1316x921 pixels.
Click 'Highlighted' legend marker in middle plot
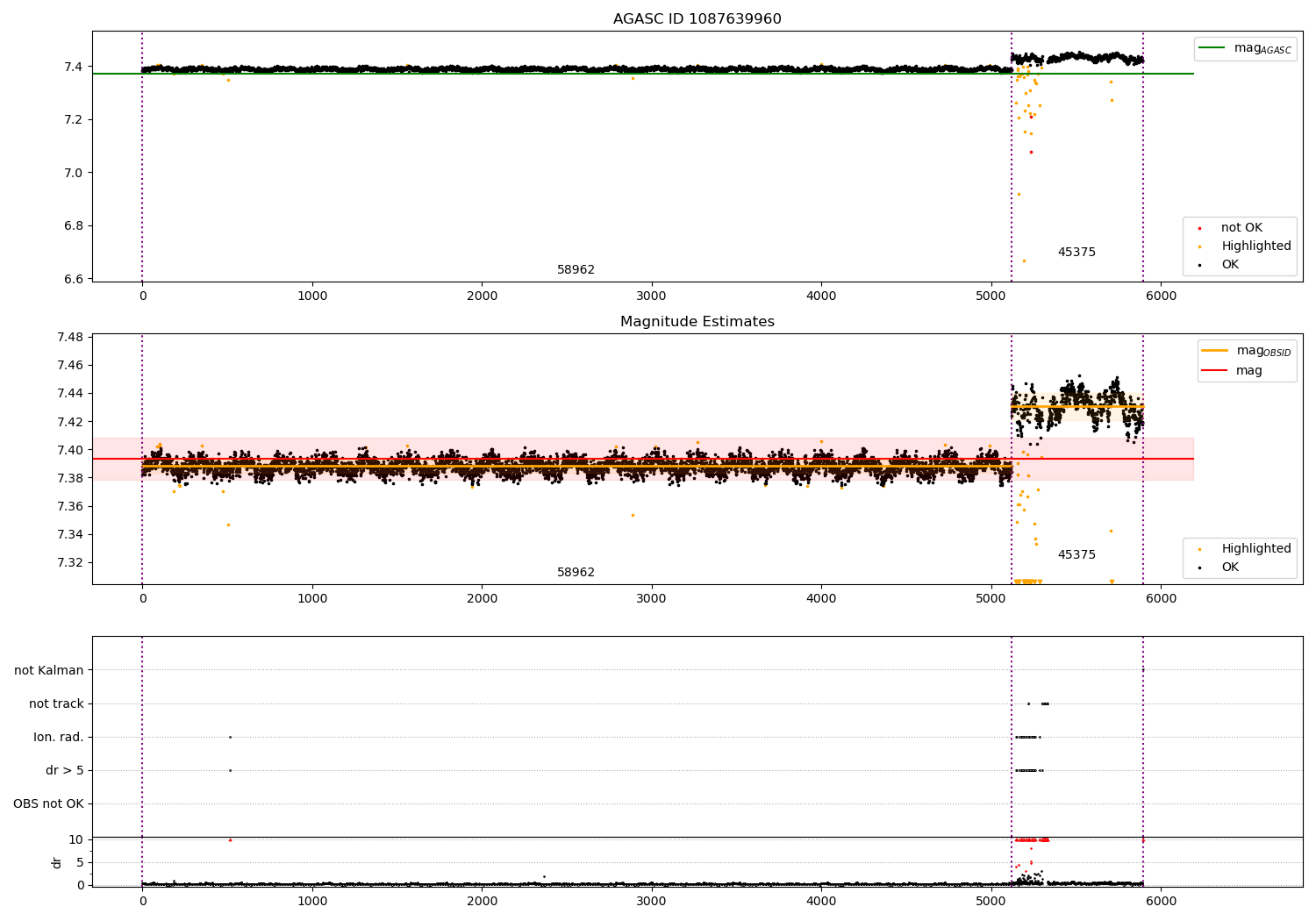[x=1199, y=549]
